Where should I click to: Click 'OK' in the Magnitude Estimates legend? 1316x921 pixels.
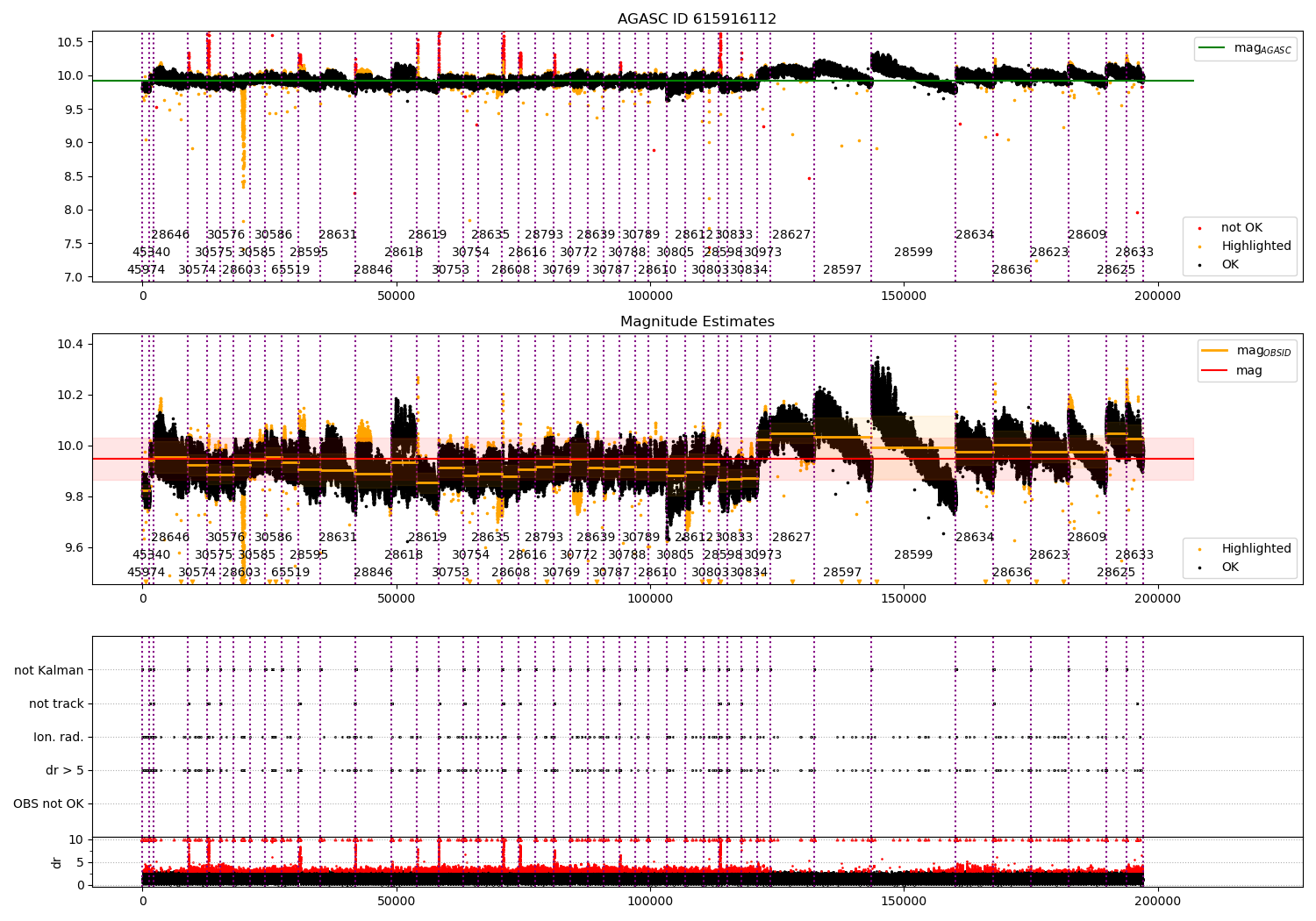pyautogui.click(x=1230, y=568)
